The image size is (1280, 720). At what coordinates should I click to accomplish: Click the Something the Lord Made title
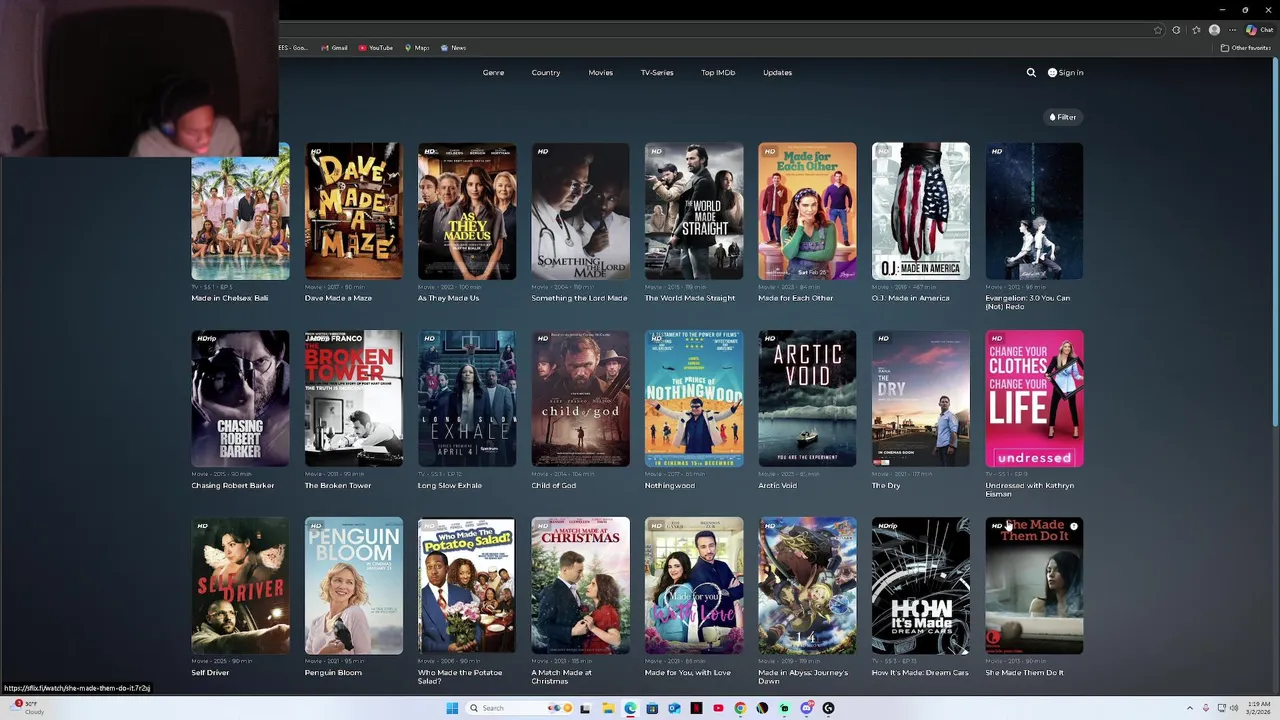(x=579, y=298)
